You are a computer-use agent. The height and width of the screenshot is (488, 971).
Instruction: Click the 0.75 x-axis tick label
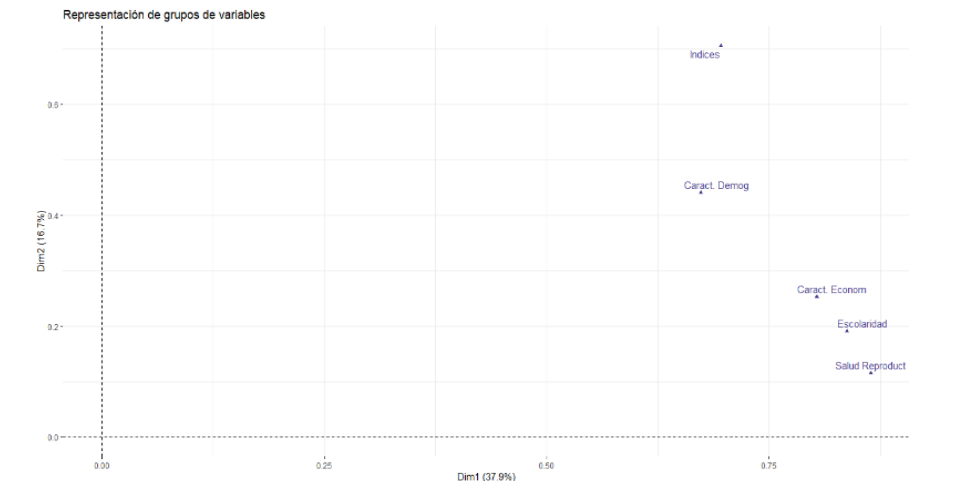[x=768, y=465]
